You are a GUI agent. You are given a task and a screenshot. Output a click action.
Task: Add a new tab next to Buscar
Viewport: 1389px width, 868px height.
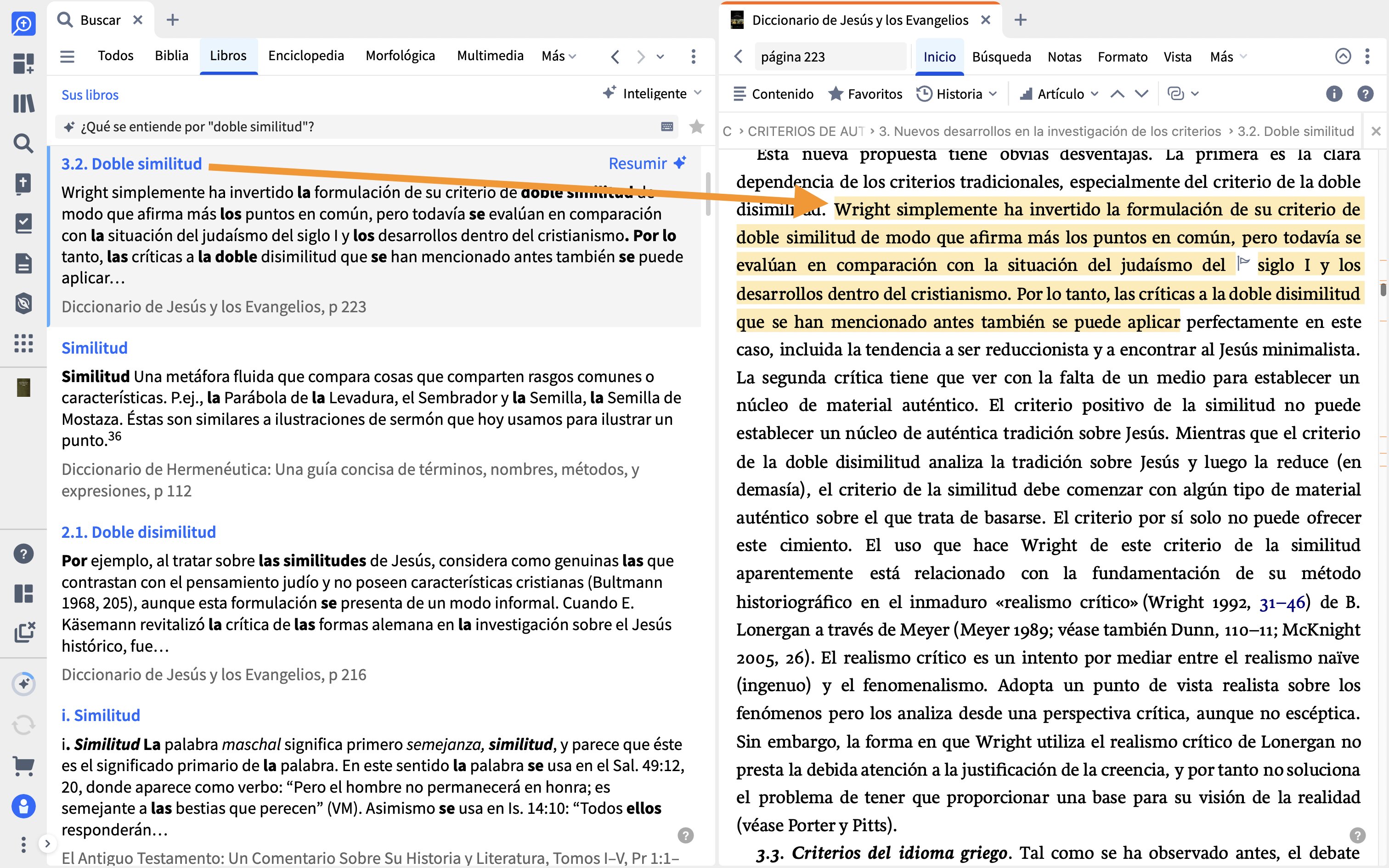(x=172, y=20)
